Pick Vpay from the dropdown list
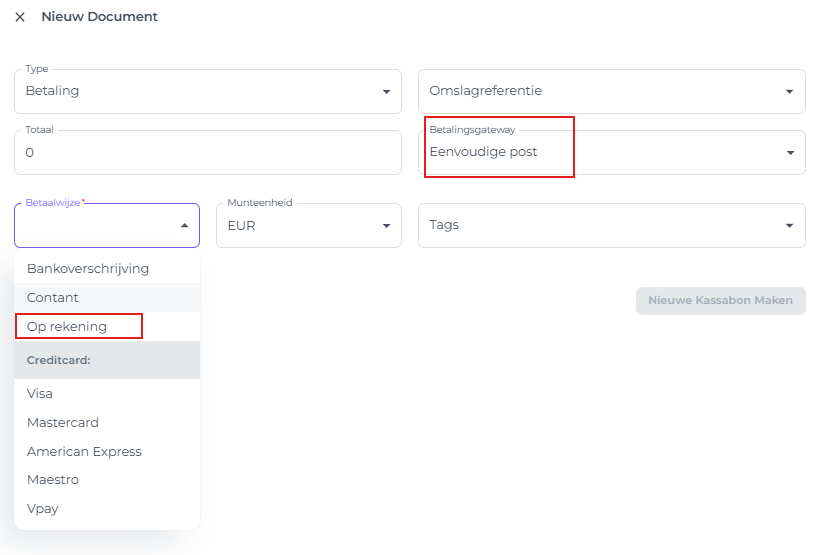Viewport: 818px width, 555px height. 43,509
